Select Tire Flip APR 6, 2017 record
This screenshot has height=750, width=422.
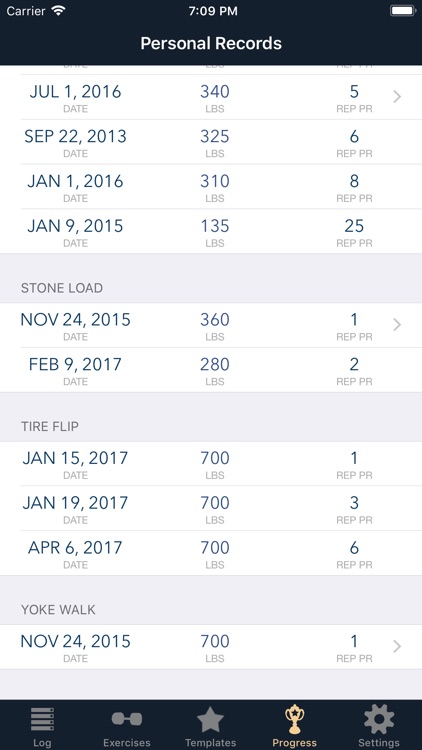(211, 553)
